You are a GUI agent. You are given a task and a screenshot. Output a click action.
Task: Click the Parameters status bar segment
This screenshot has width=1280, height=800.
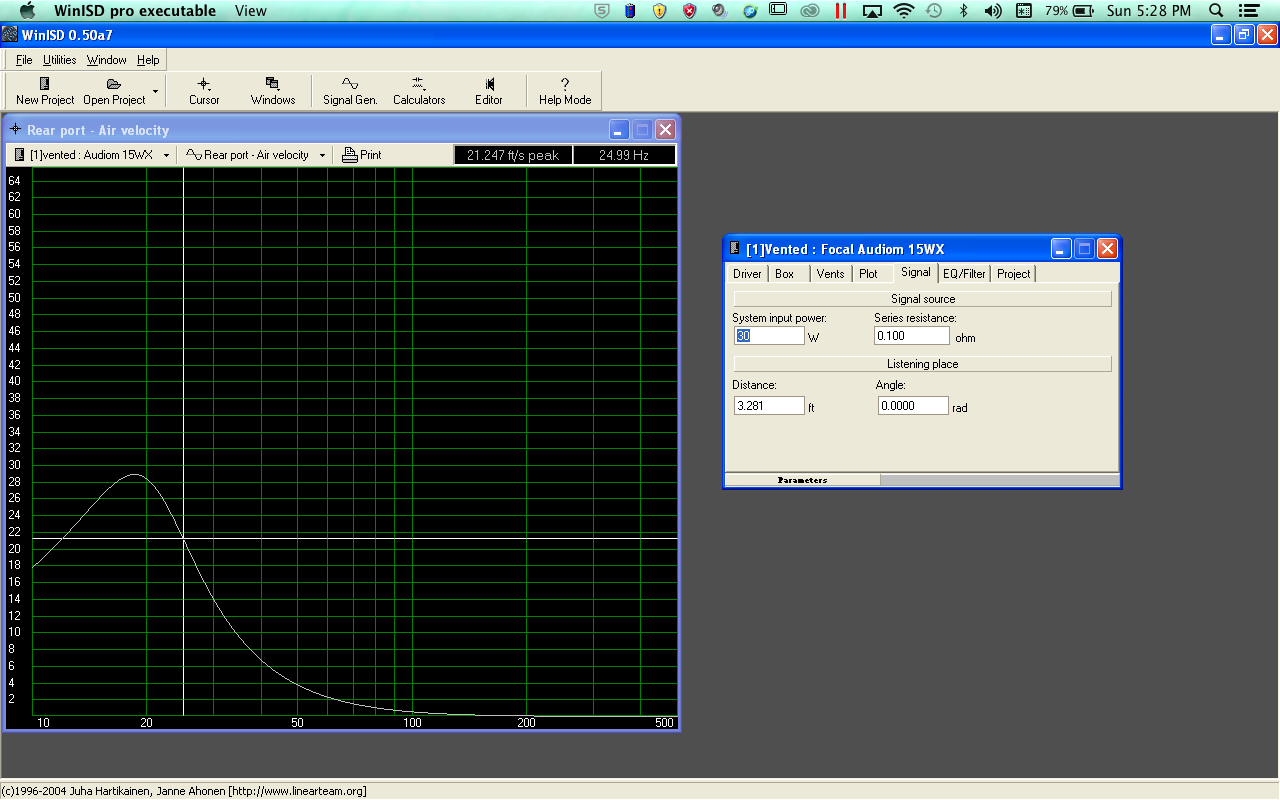point(802,480)
